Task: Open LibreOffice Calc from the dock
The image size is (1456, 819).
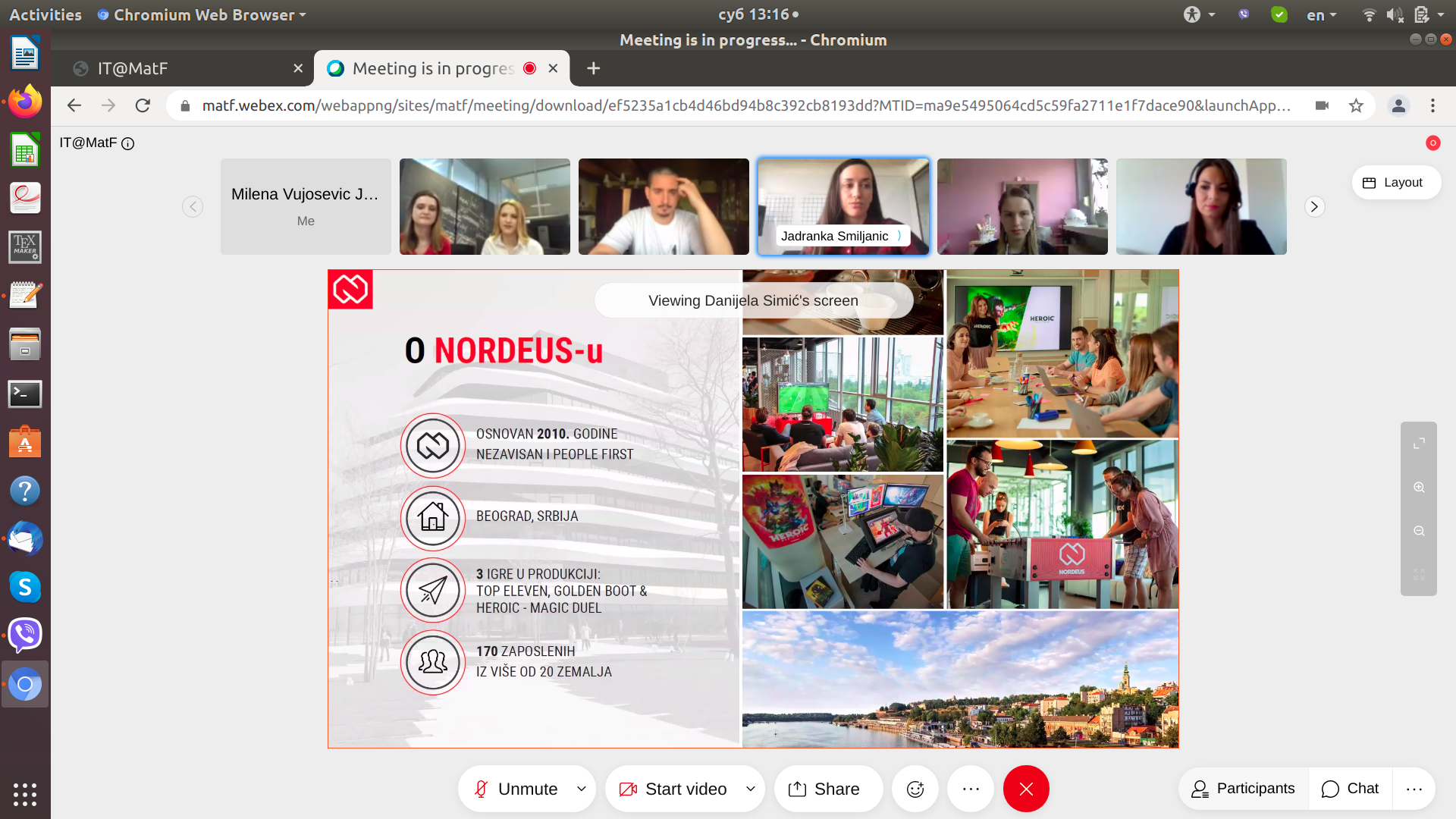Action: [25, 149]
